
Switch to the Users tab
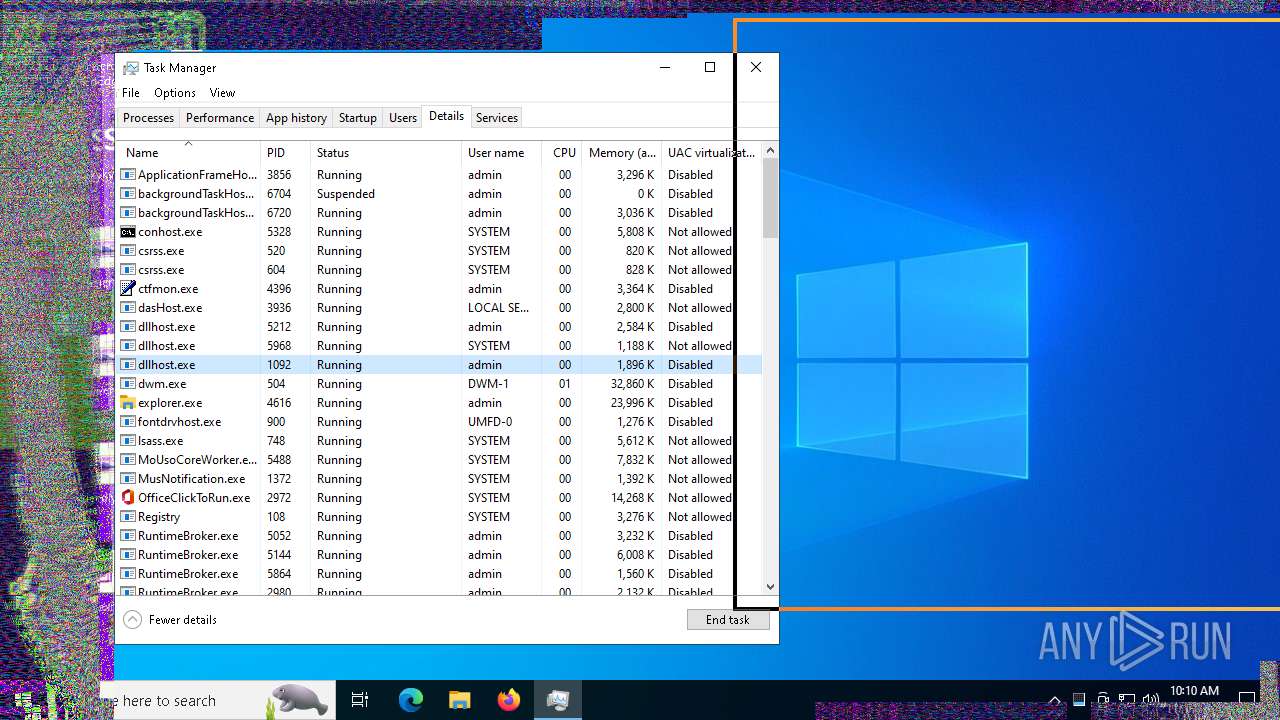(403, 118)
